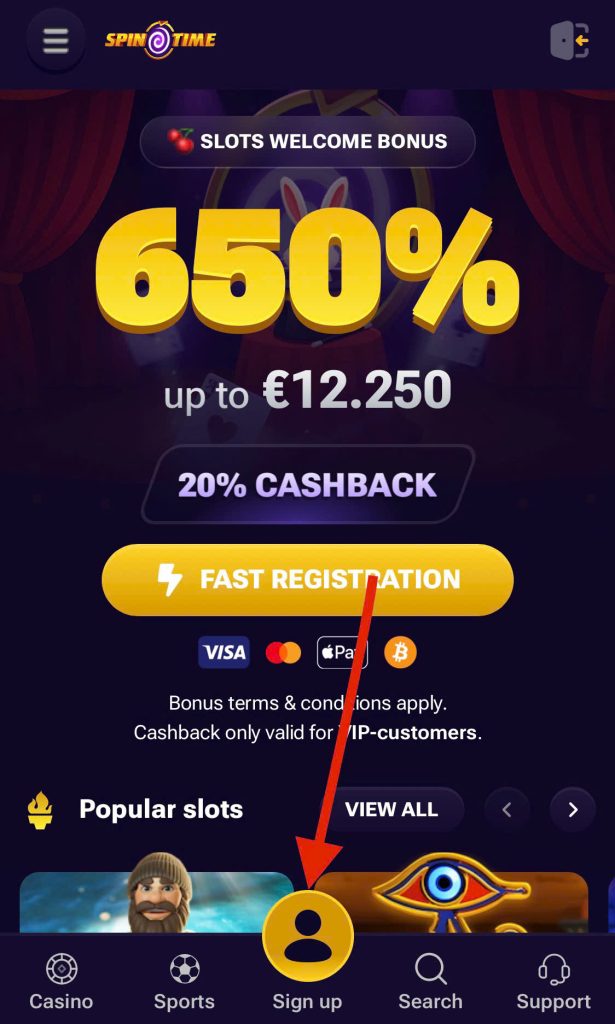Click the SpinTime logo

point(160,41)
